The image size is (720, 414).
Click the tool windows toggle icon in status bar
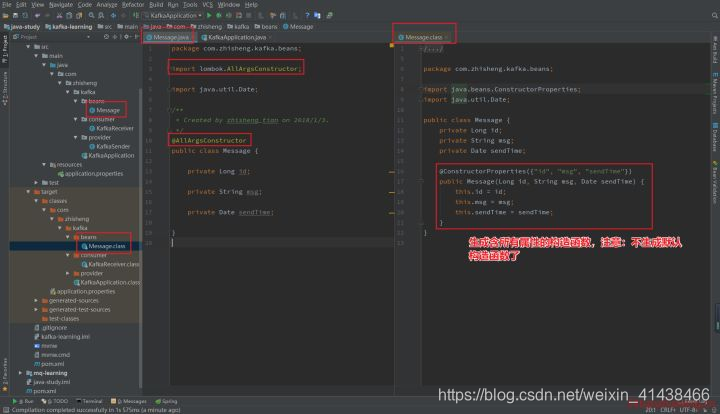tap(6, 410)
